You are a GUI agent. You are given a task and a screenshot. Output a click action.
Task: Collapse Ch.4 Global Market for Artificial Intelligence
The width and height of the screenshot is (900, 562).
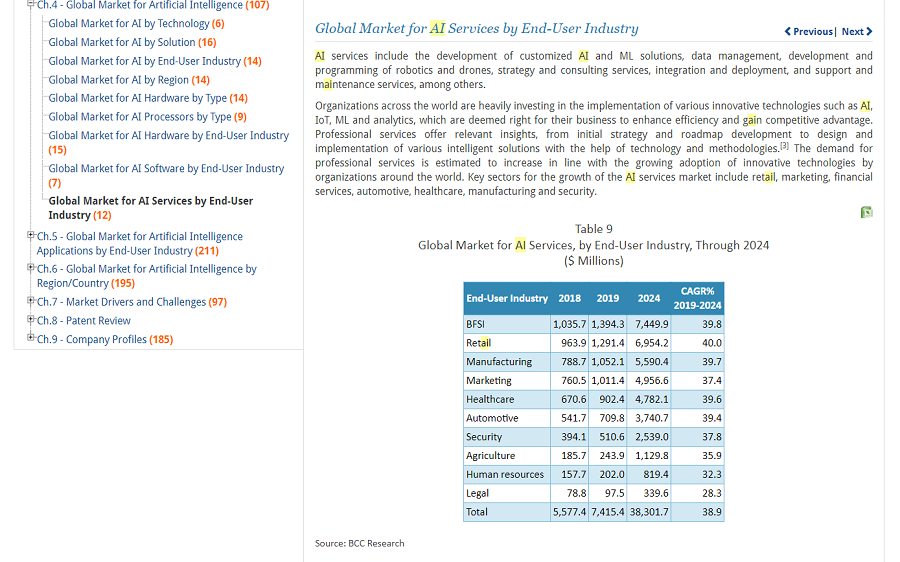click(x=31, y=5)
